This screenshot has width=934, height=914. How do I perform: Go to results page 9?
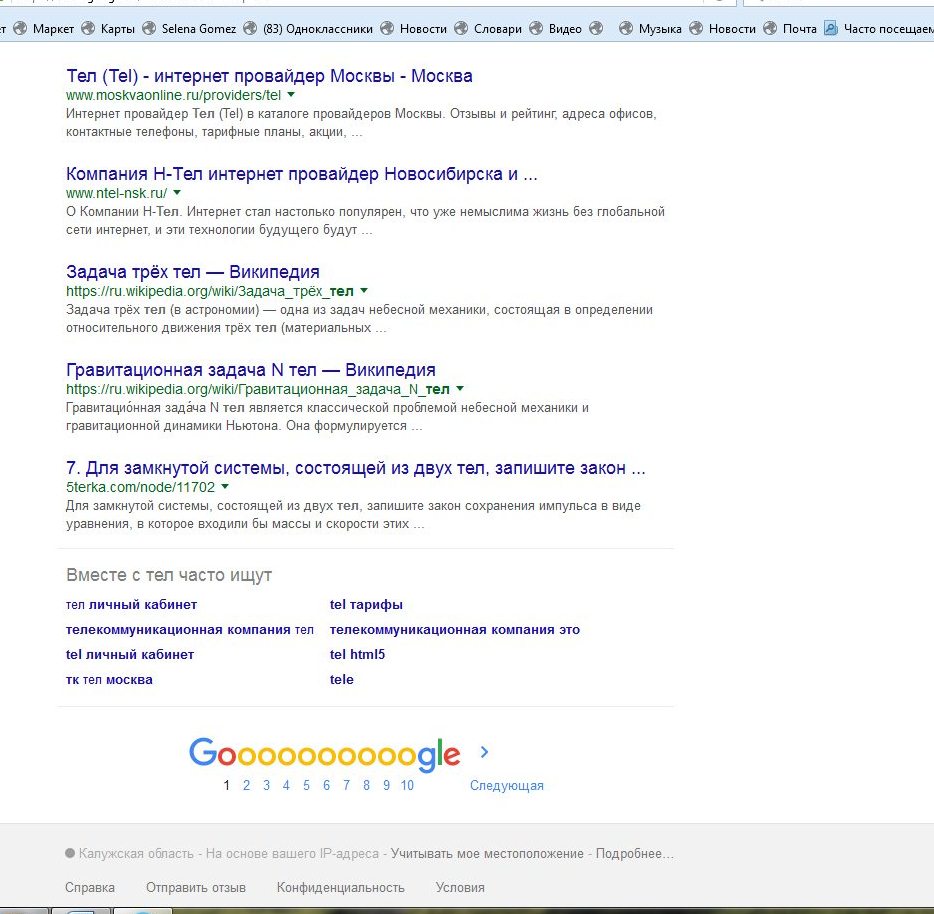pos(387,785)
